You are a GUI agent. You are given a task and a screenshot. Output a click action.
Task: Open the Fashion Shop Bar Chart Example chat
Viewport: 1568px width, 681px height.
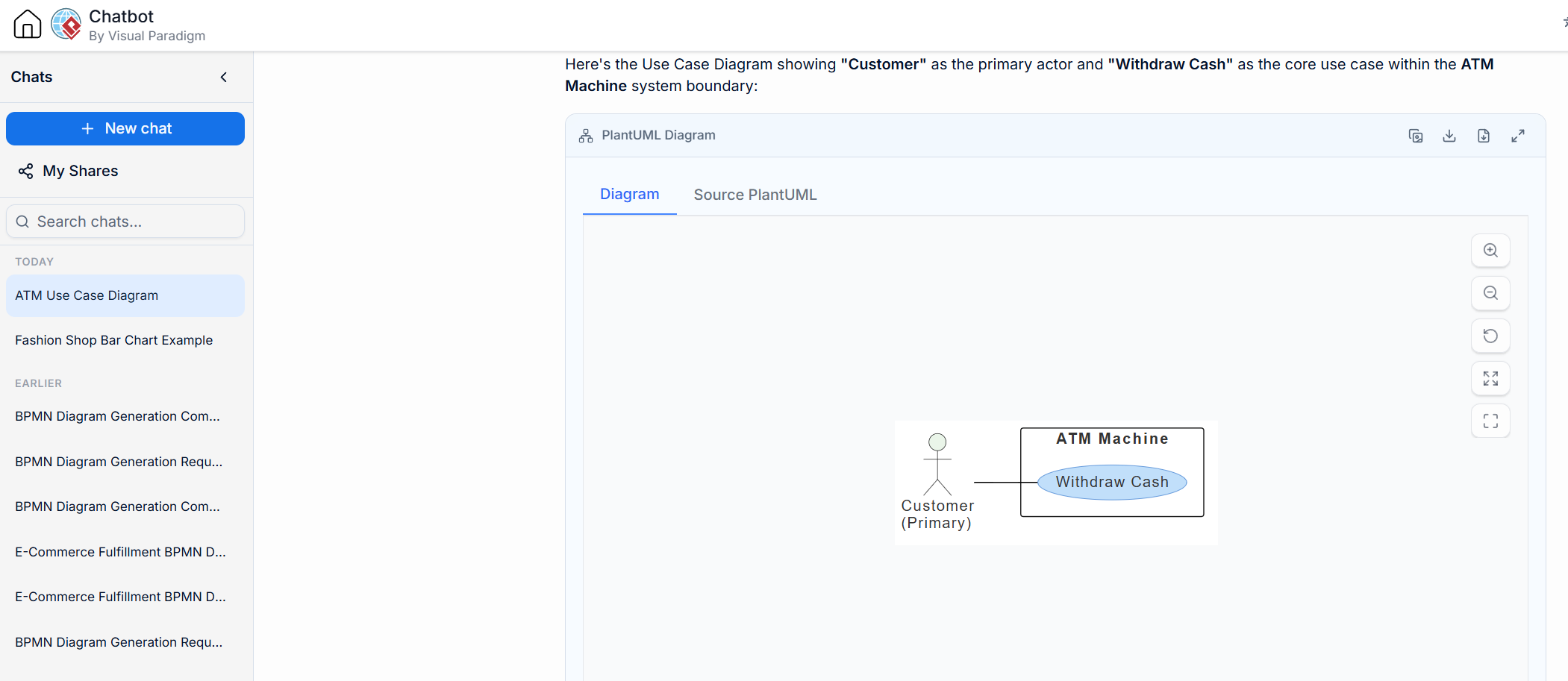pos(125,340)
